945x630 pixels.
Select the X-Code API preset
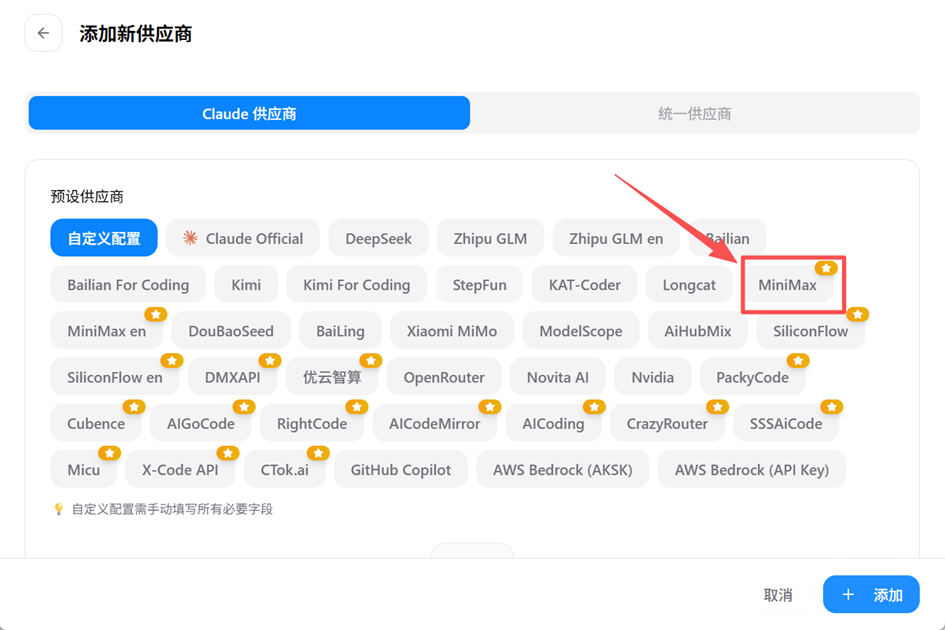(x=180, y=470)
